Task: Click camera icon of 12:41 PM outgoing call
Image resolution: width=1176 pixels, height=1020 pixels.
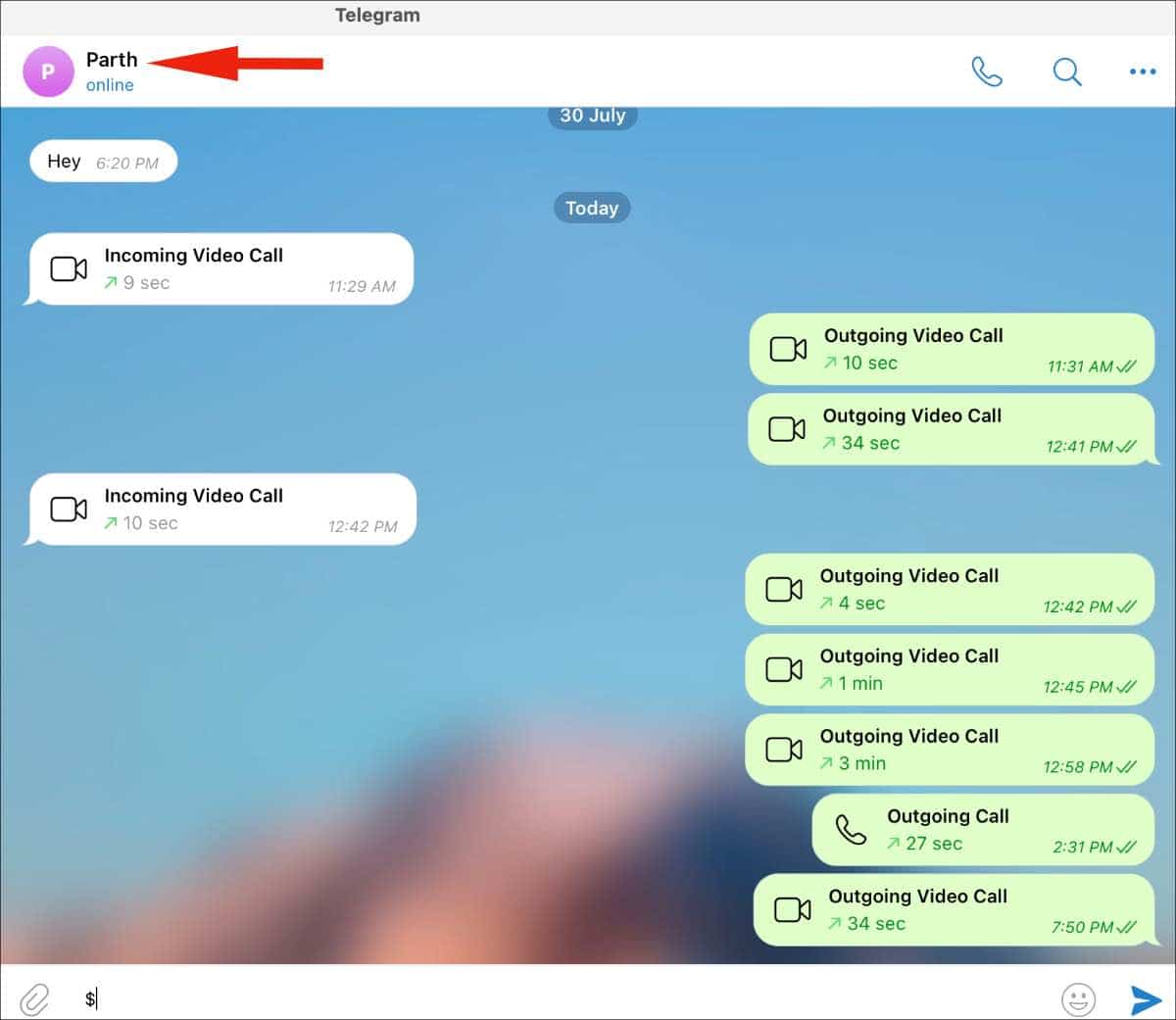Action: (787, 429)
